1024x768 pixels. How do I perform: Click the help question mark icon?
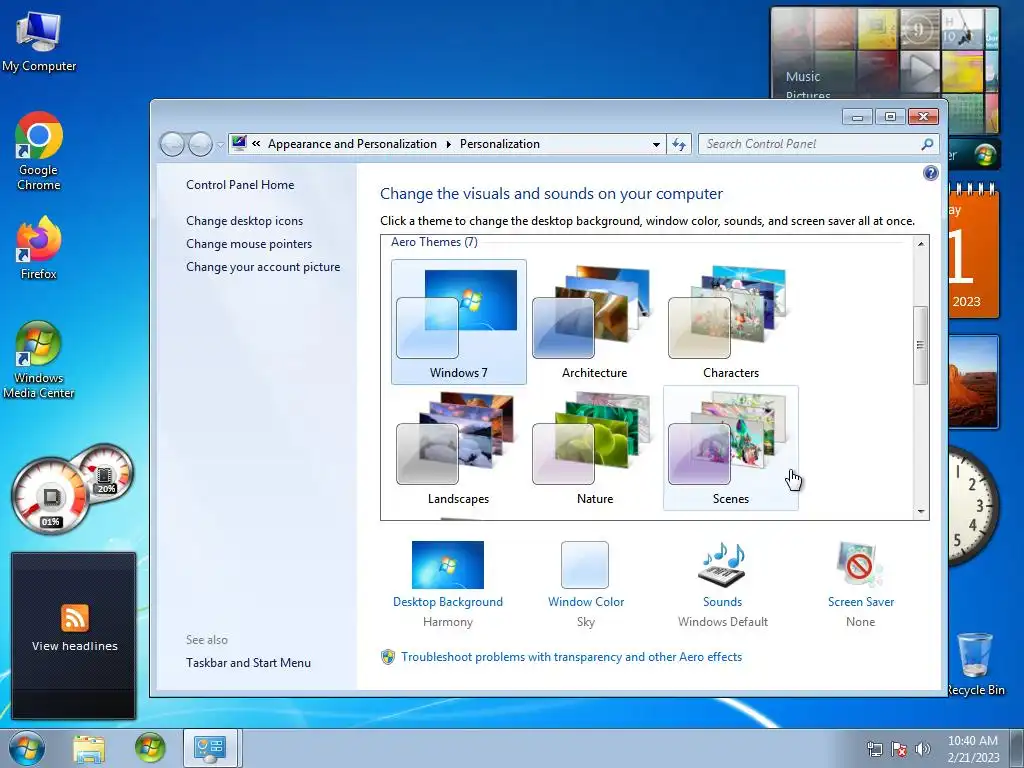[x=931, y=172]
